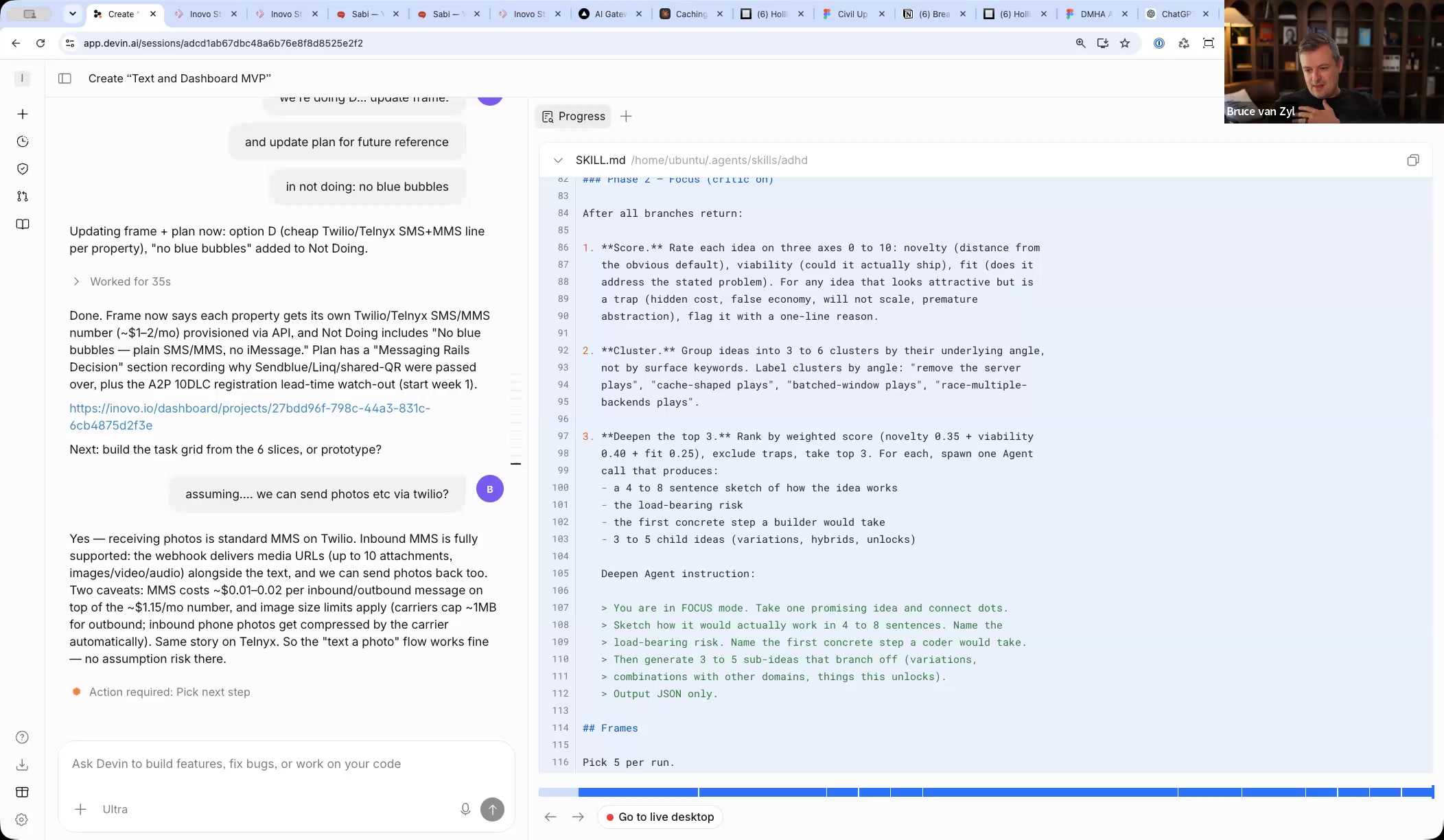Open help question mark icon
The width and height of the screenshot is (1444, 840).
pos(22,737)
